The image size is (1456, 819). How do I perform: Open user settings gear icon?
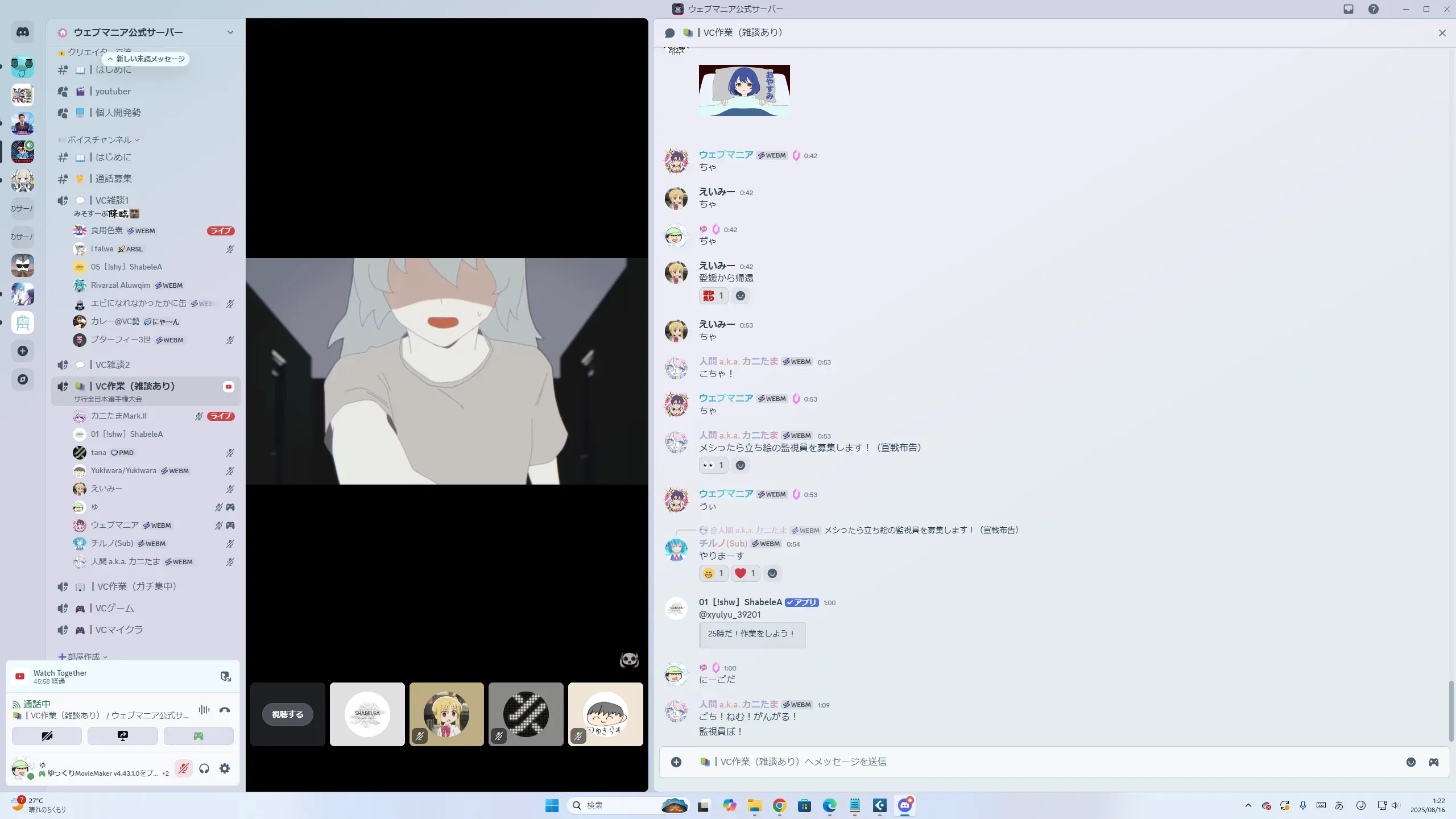(x=225, y=768)
